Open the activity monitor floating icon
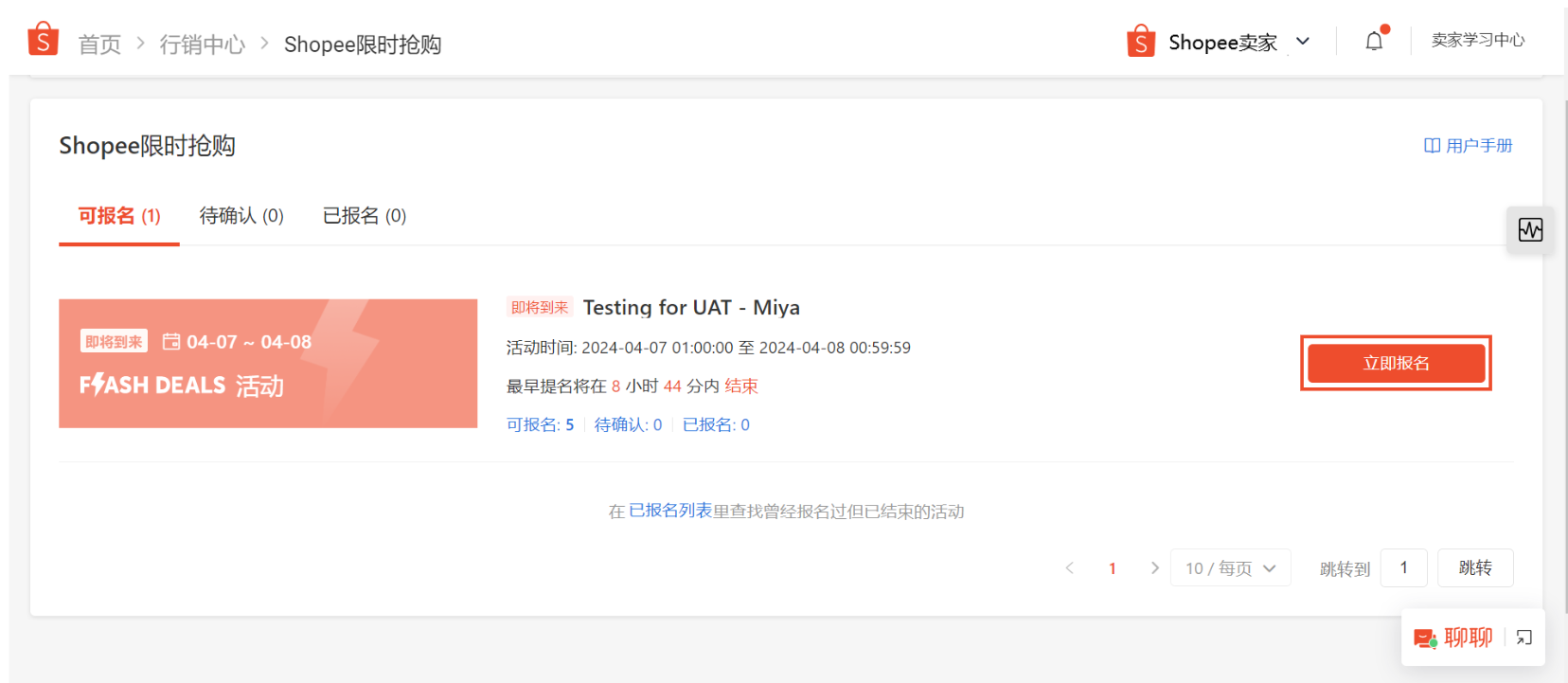Screen dimensions: 1568x683 1530,229
